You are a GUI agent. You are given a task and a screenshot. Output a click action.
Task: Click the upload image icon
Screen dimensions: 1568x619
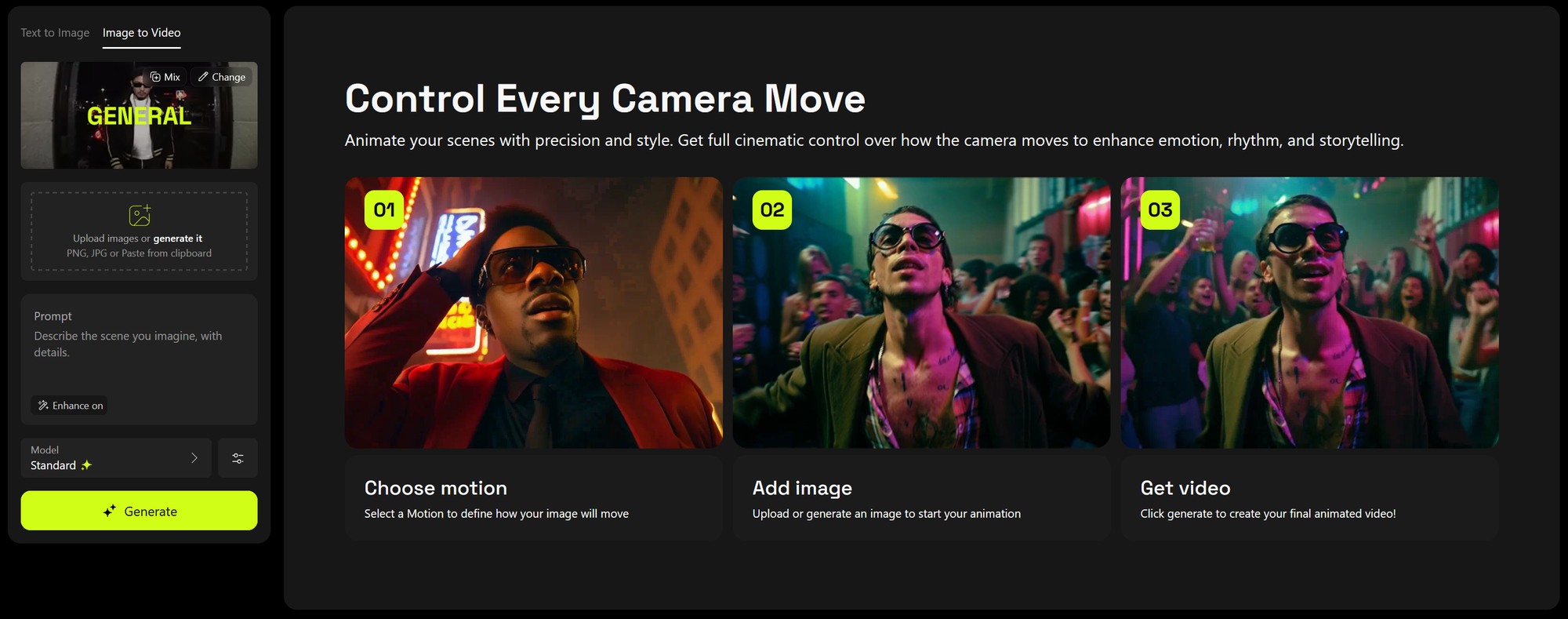140,215
